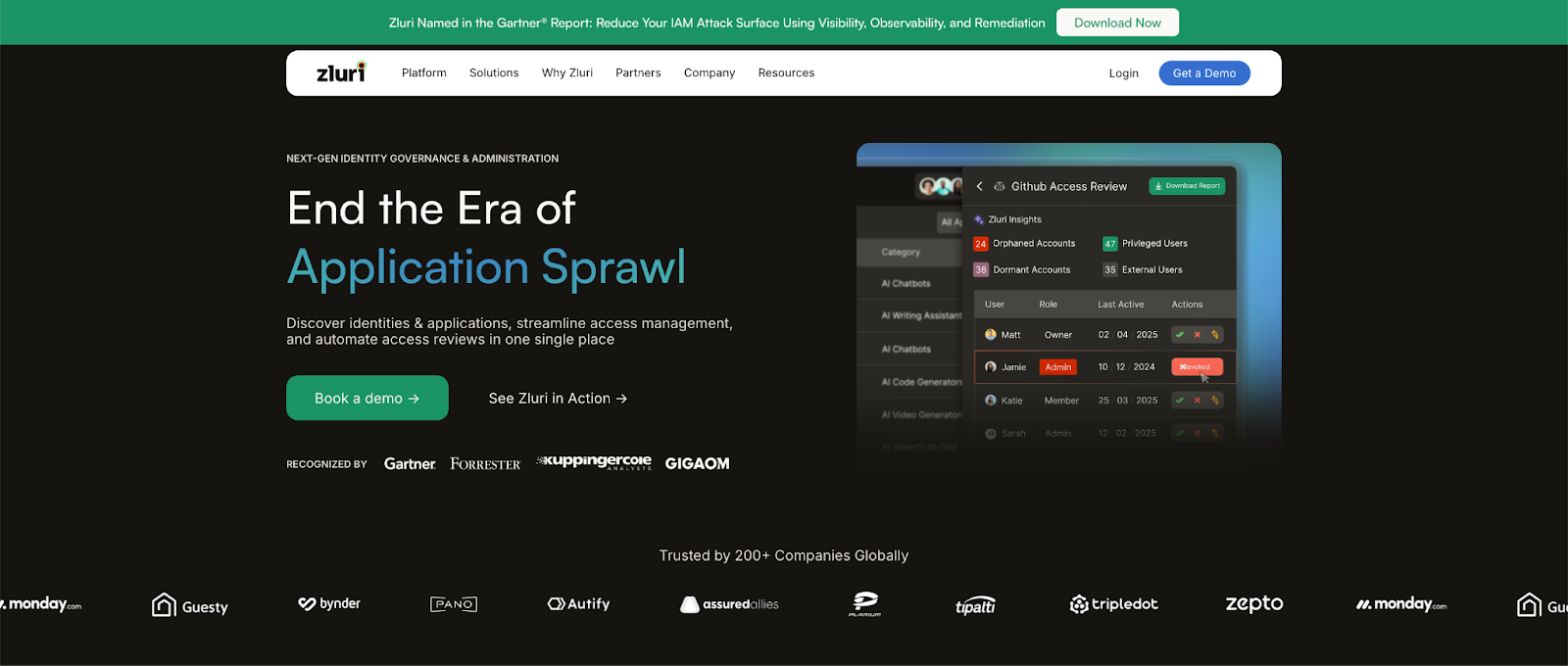Screen dimensions: 1568x666
Task: Select the AI Code Generators category row
Action: coord(909,382)
